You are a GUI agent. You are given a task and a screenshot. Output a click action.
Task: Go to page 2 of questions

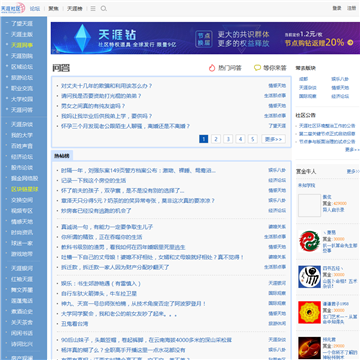[216, 139]
